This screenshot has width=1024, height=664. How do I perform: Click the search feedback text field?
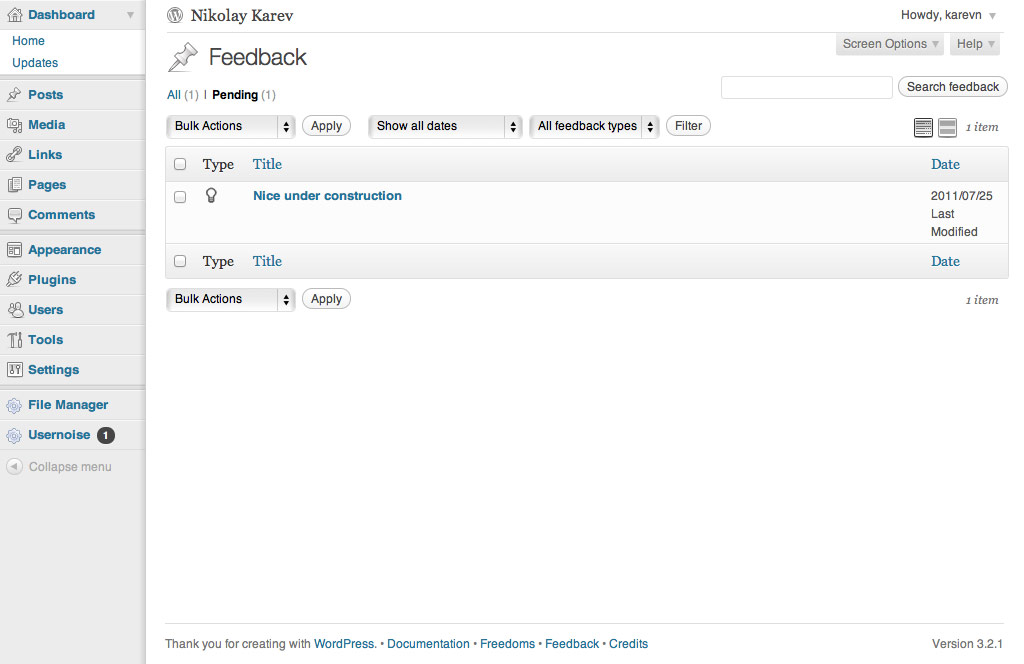click(806, 87)
